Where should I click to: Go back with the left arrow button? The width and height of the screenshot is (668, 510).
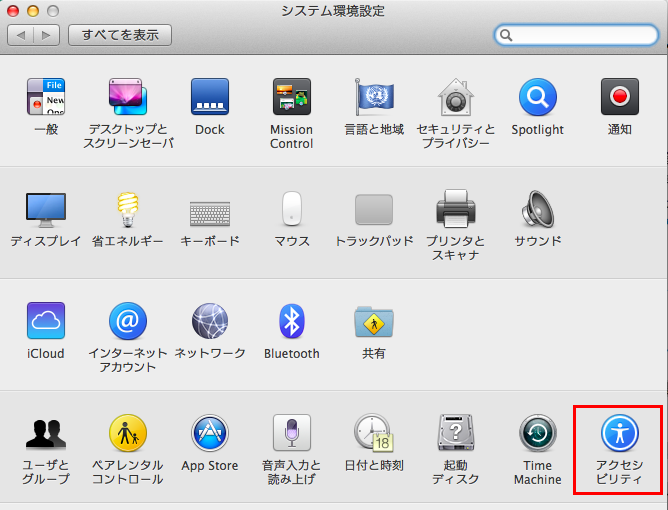(20, 35)
